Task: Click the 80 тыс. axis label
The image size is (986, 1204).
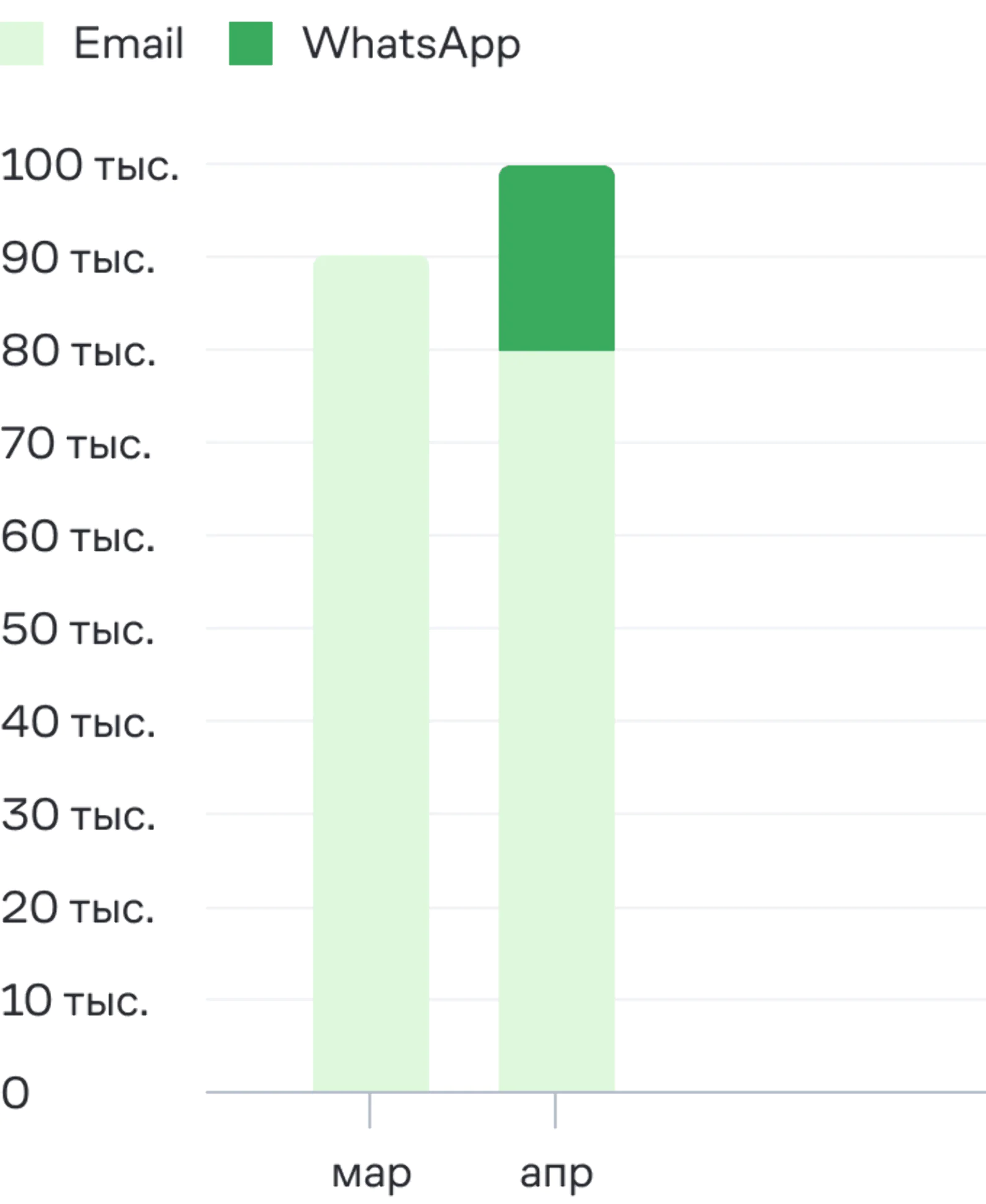Action: (x=78, y=351)
